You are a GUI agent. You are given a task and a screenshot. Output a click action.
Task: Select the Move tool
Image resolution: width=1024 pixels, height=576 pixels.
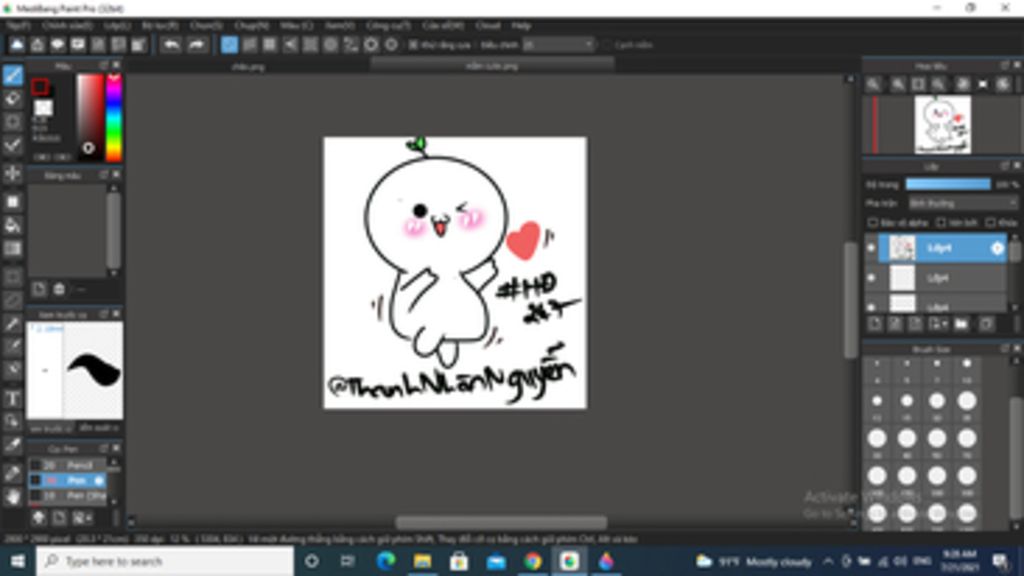point(12,174)
